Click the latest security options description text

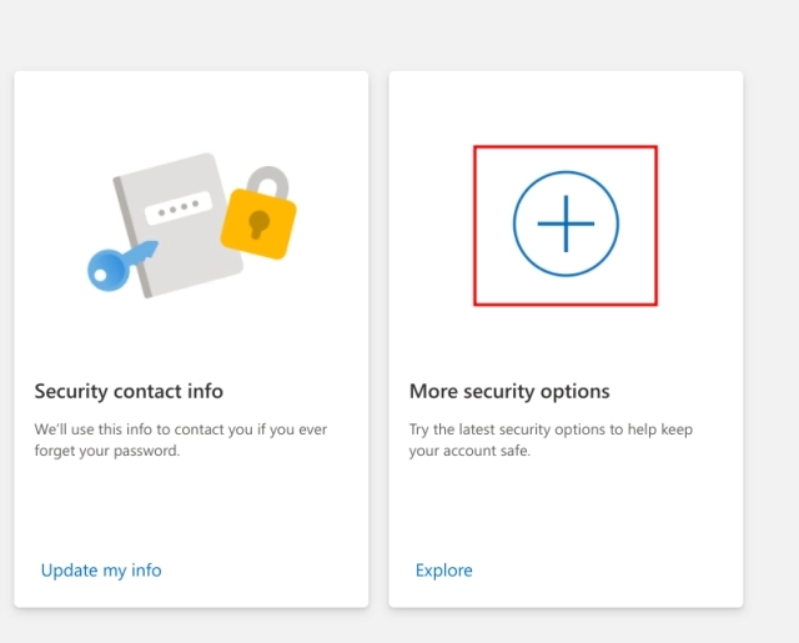(551, 440)
